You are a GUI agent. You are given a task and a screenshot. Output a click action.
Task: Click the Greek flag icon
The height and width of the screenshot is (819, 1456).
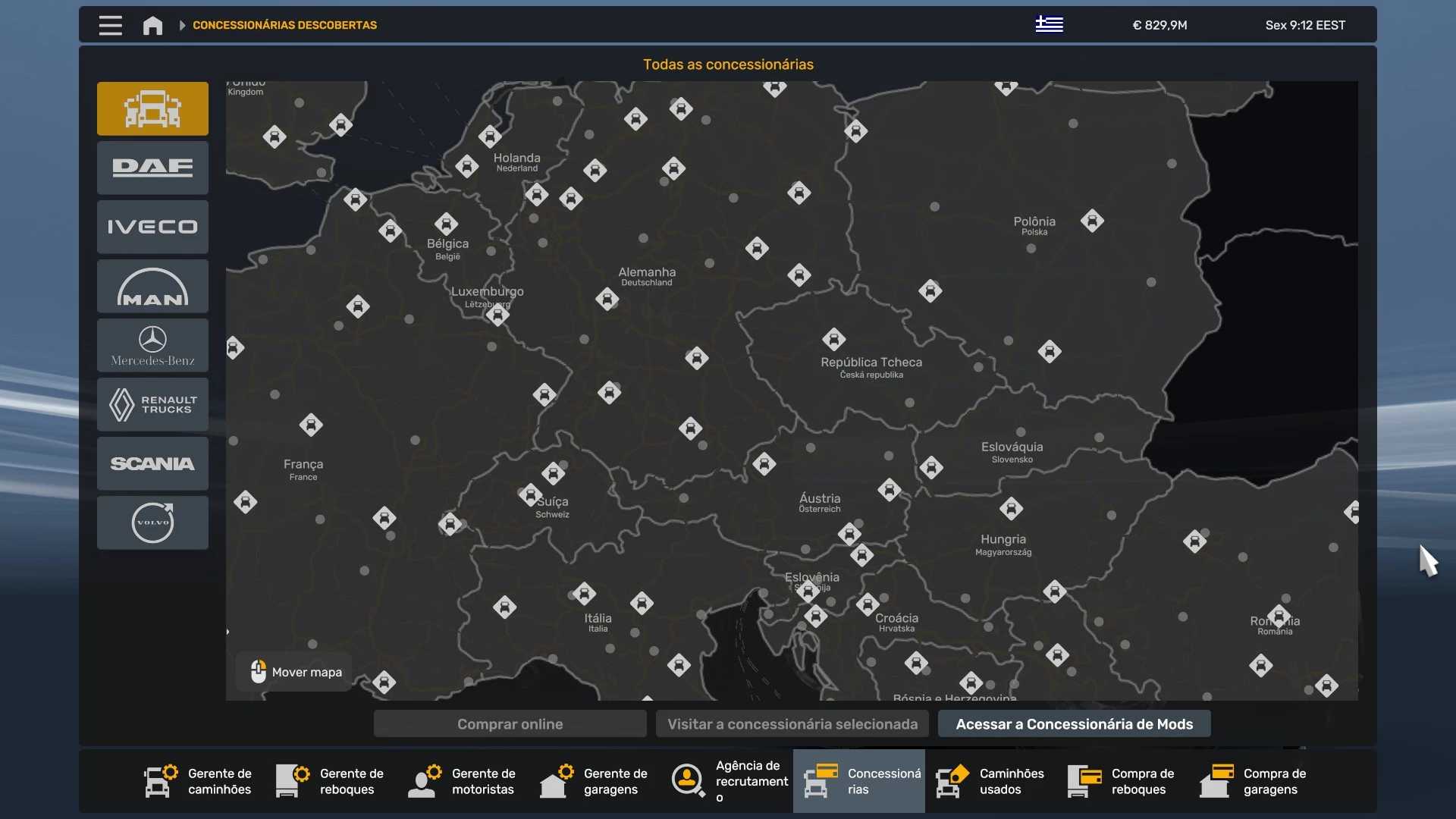click(x=1049, y=25)
